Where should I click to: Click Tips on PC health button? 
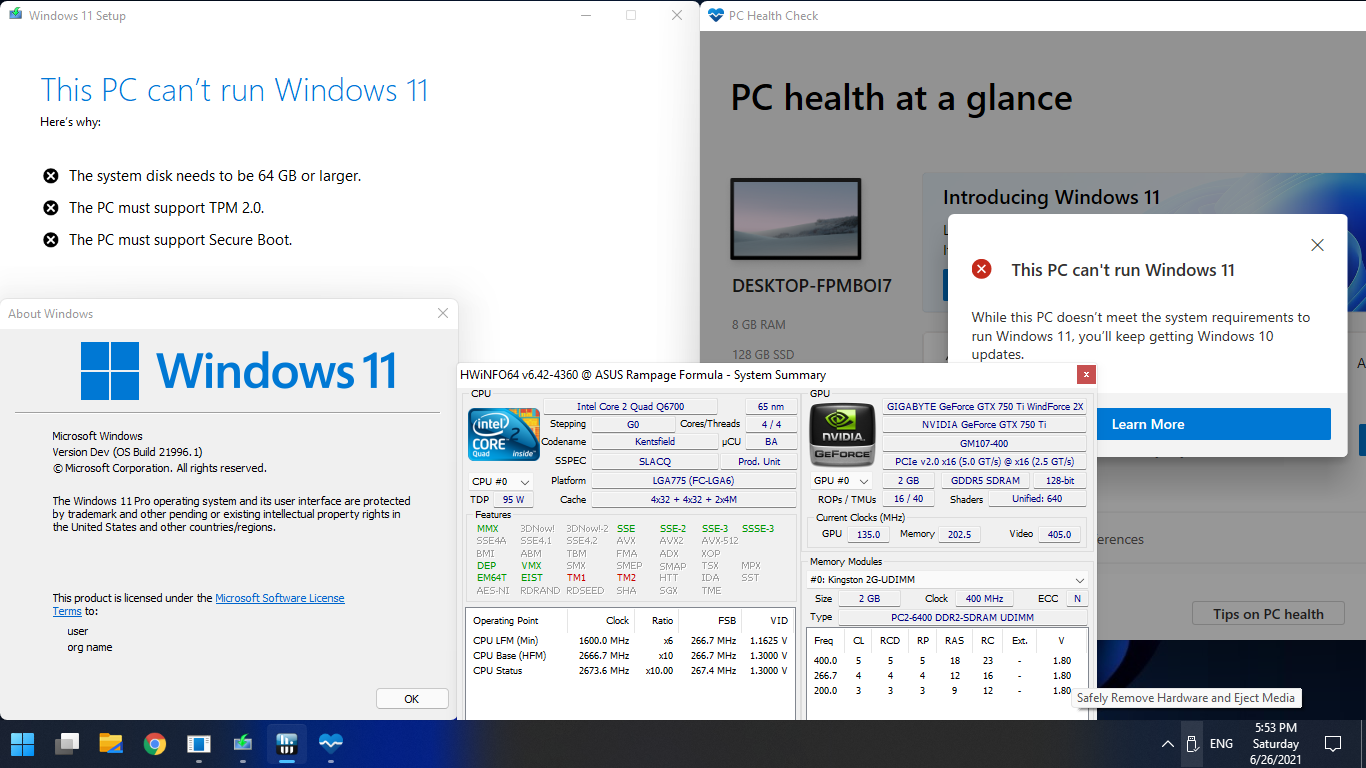click(x=1268, y=614)
